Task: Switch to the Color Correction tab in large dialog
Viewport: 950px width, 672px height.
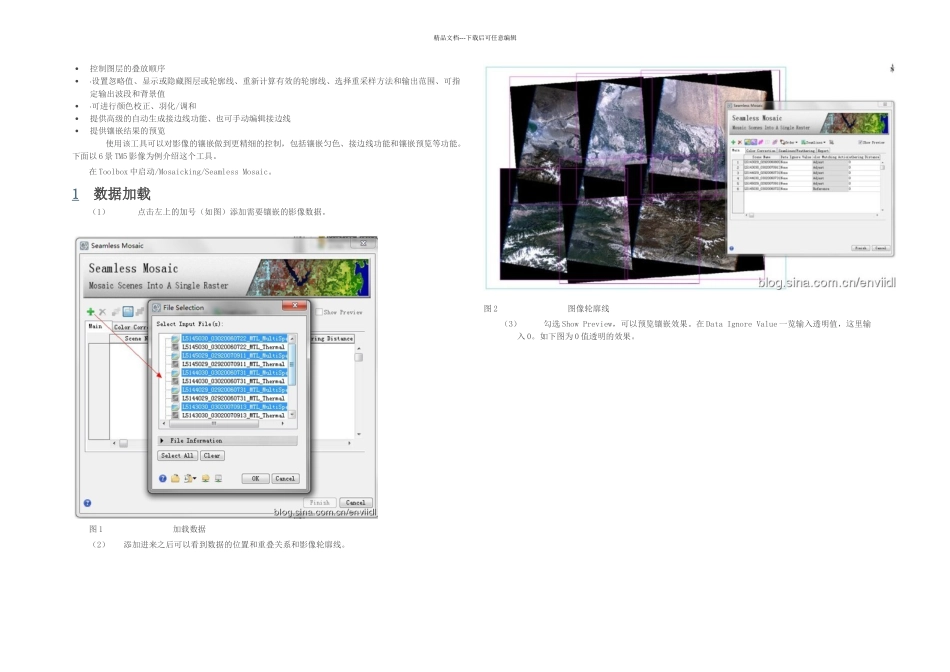Action: (x=131, y=327)
